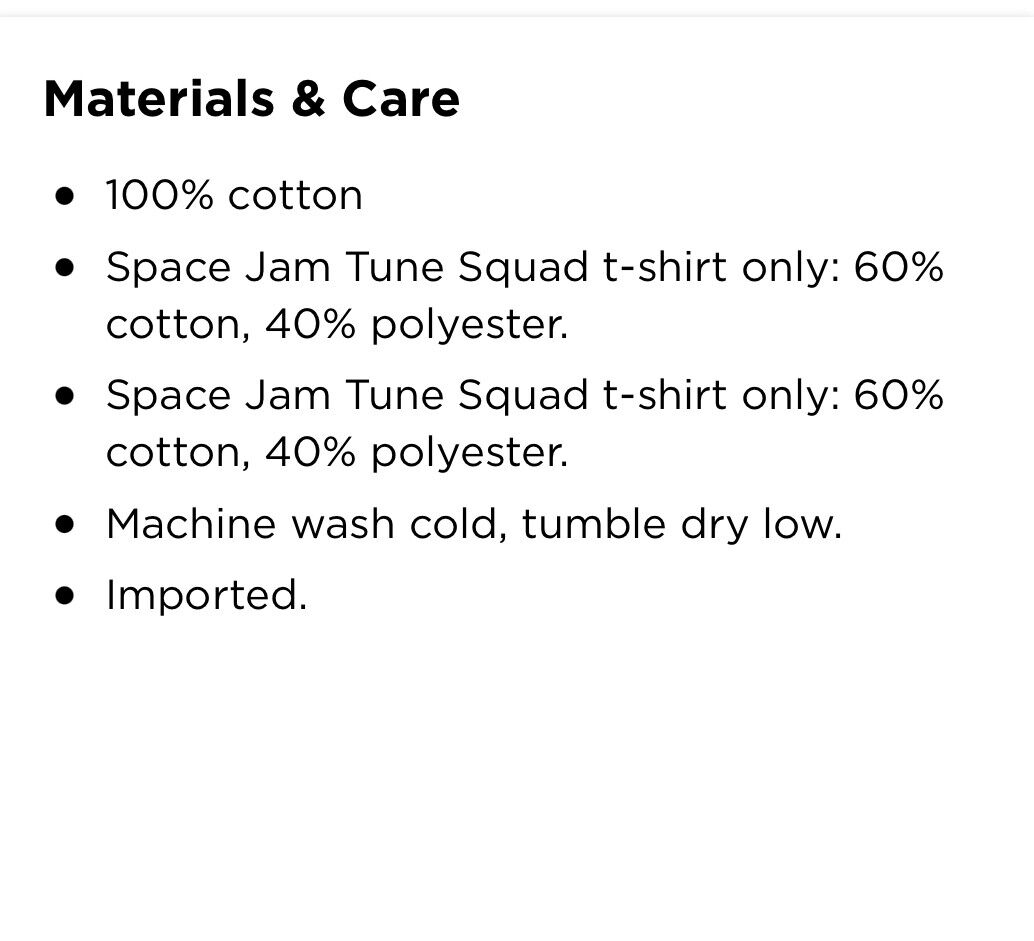
Task: Click the first 'cotton, 40% polyester.' line
Action: pos(337,325)
